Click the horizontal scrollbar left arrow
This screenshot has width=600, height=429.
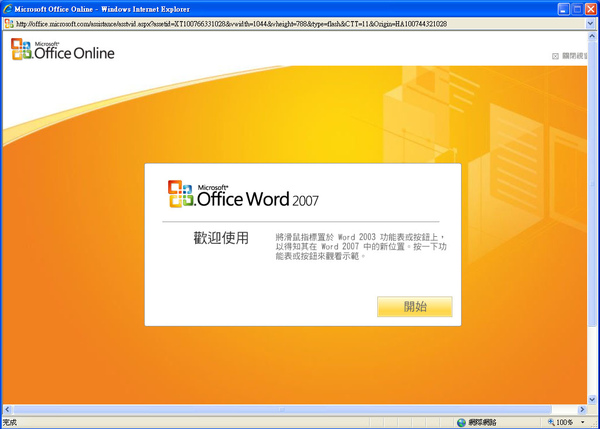pyautogui.click(x=7, y=409)
